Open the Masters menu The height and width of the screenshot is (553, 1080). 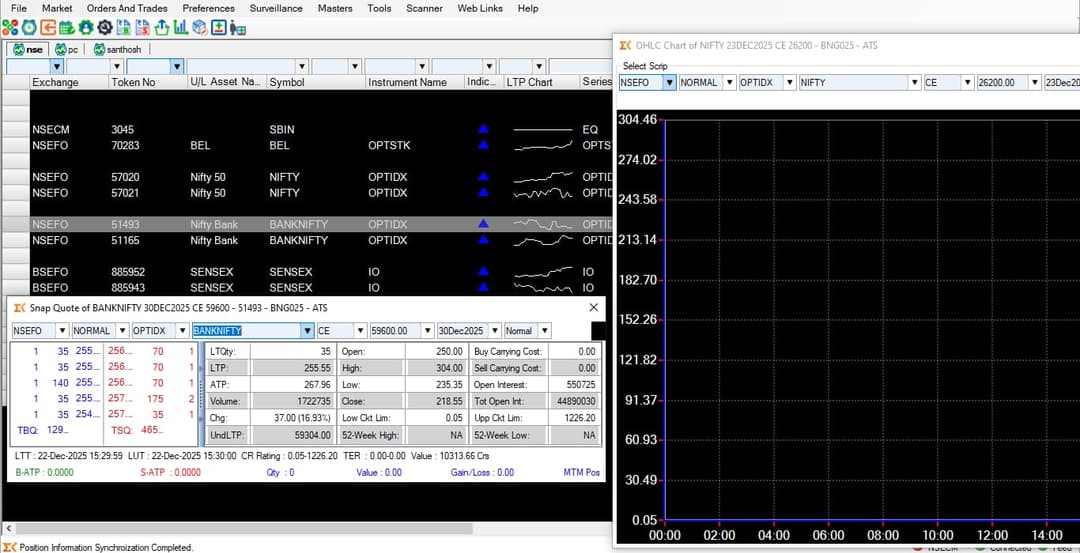[335, 8]
